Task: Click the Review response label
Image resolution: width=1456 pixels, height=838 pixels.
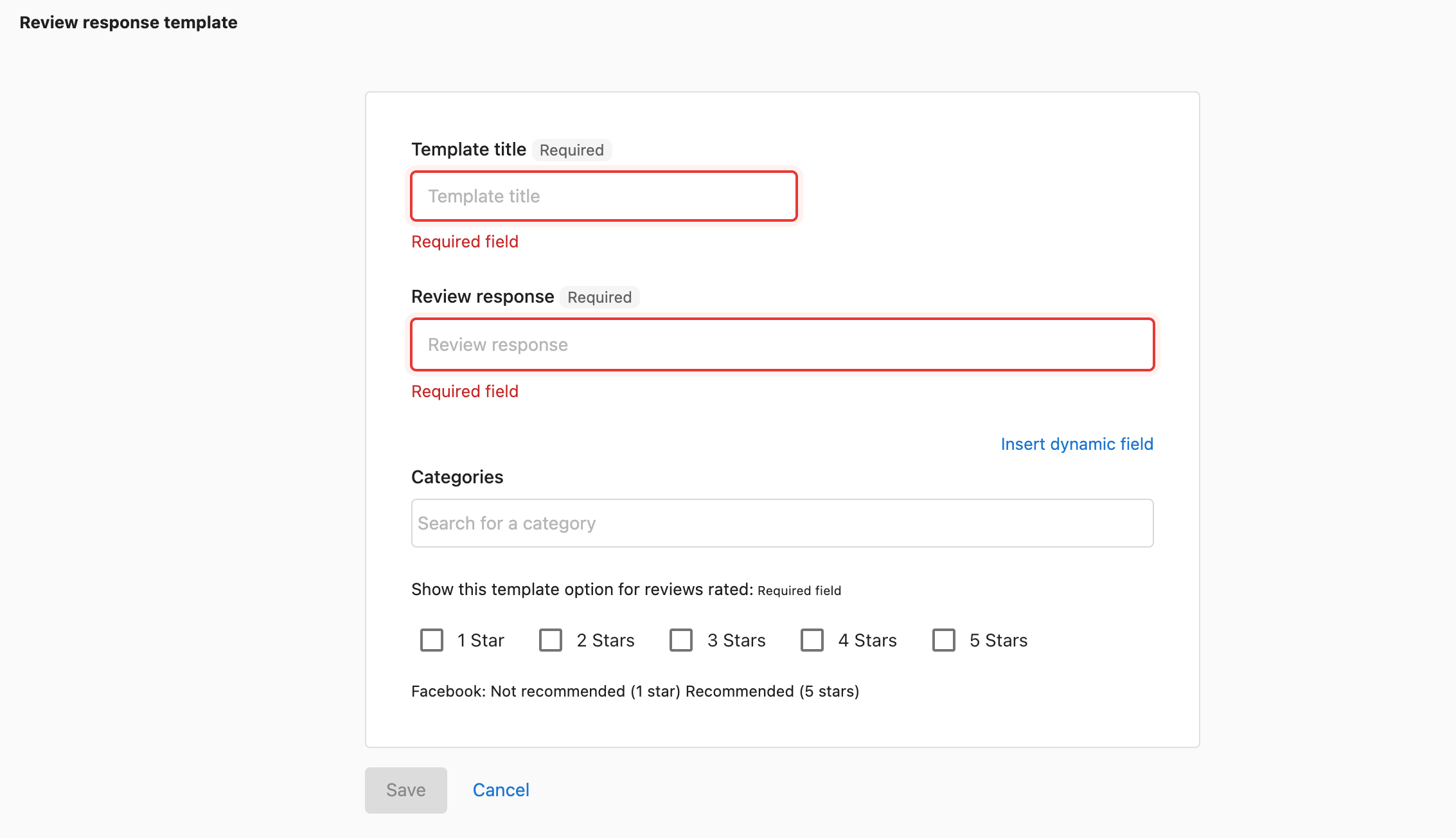Action: (x=483, y=296)
